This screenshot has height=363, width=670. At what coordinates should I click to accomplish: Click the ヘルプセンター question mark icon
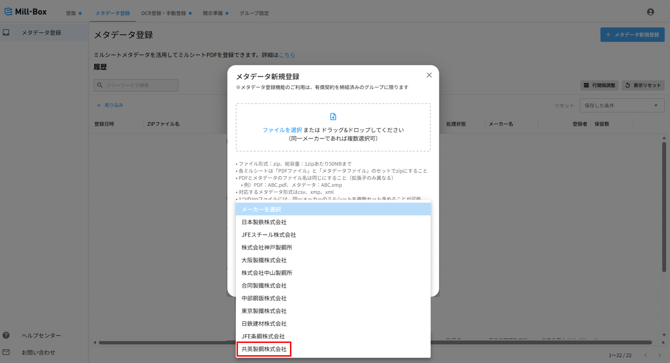6,335
